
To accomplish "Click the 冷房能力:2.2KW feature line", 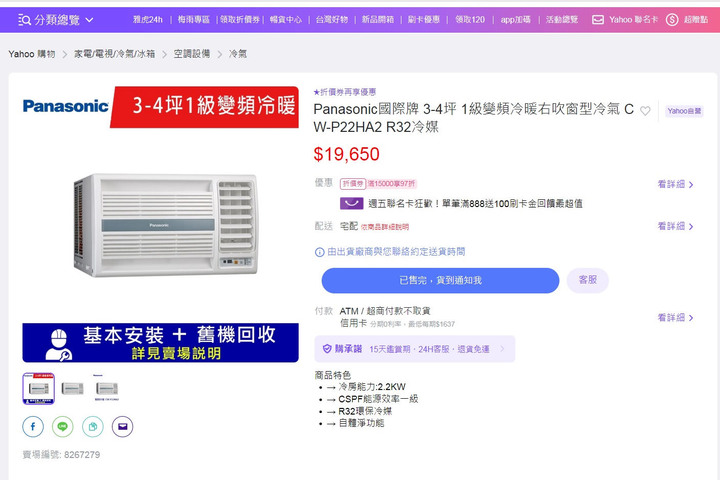I will coord(372,387).
